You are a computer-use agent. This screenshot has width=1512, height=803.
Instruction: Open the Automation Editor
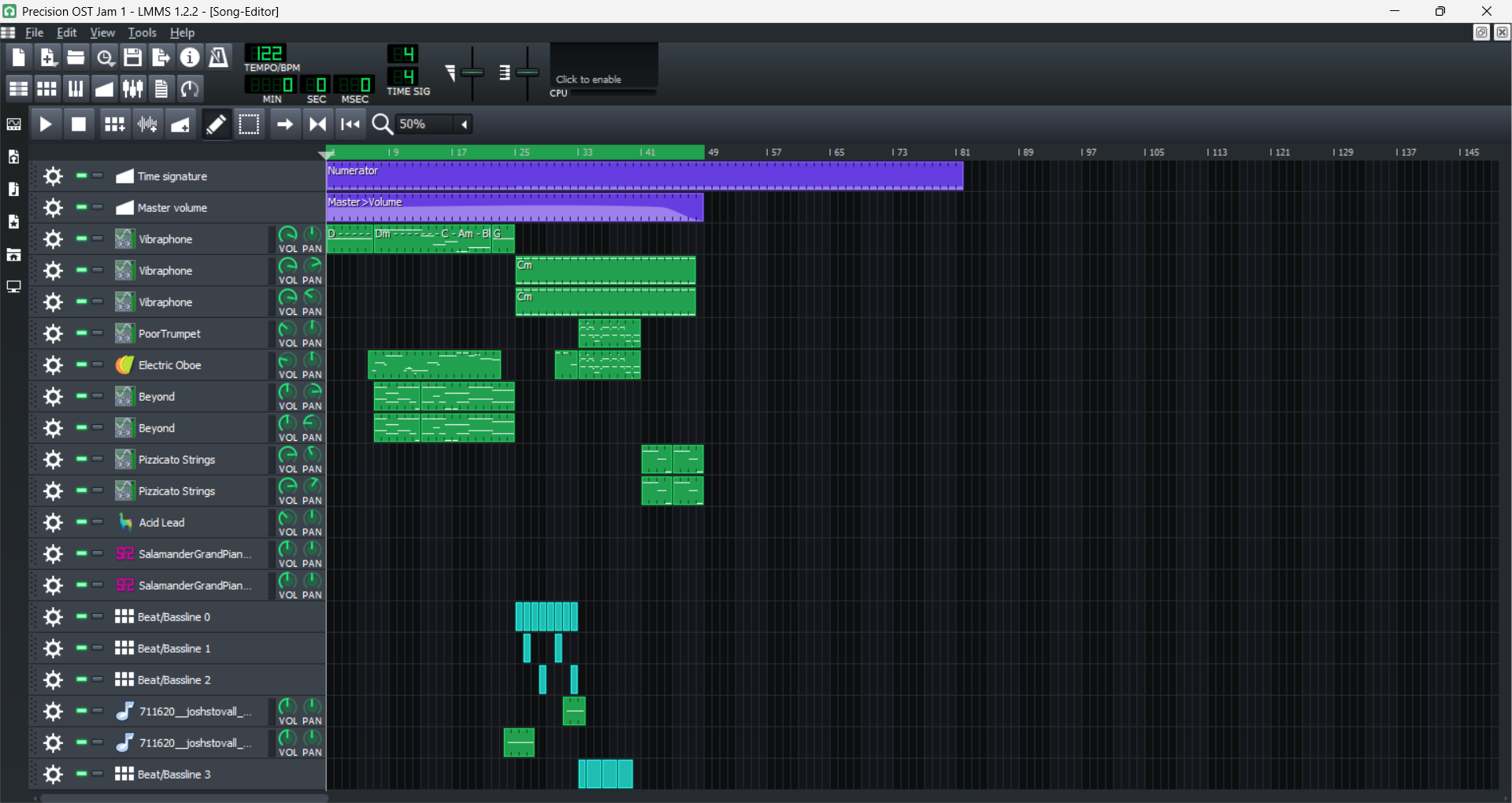(104, 88)
